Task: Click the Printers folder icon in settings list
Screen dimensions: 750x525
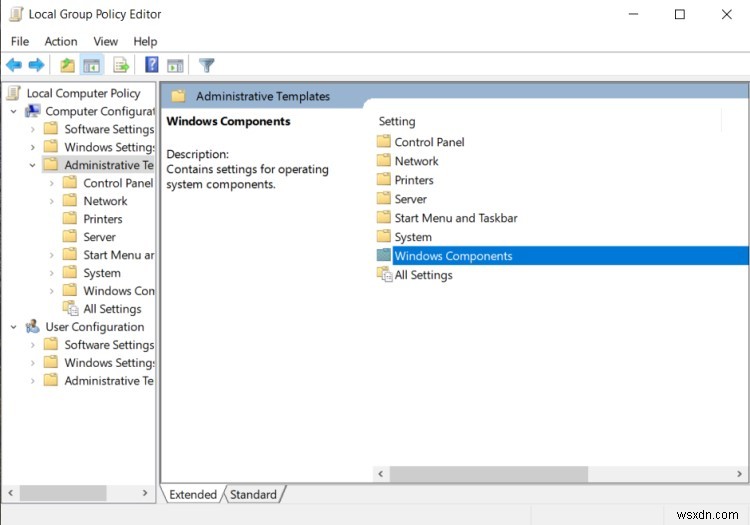Action: click(x=384, y=180)
